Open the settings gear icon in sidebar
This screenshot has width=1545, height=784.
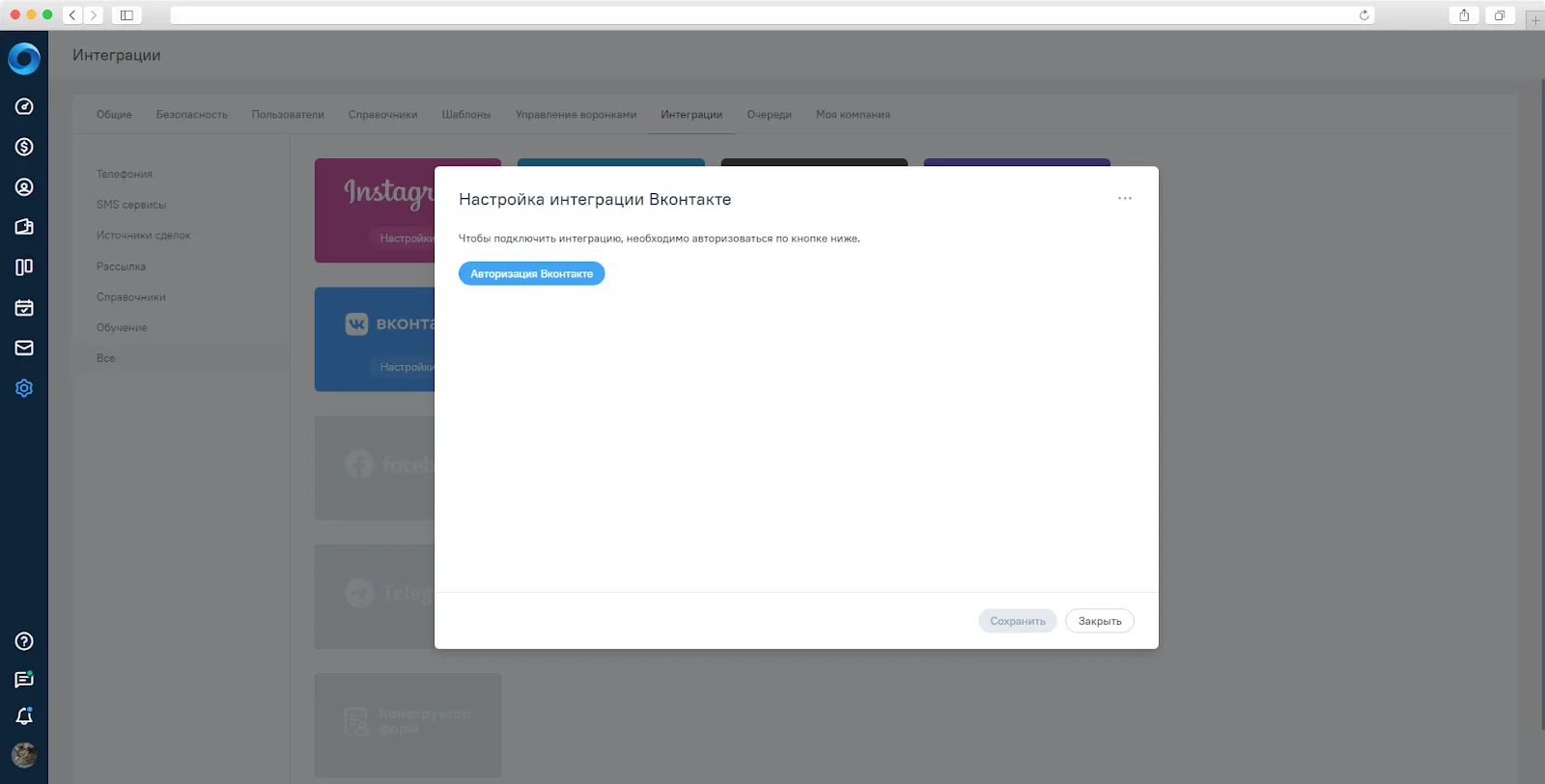click(x=24, y=388)
